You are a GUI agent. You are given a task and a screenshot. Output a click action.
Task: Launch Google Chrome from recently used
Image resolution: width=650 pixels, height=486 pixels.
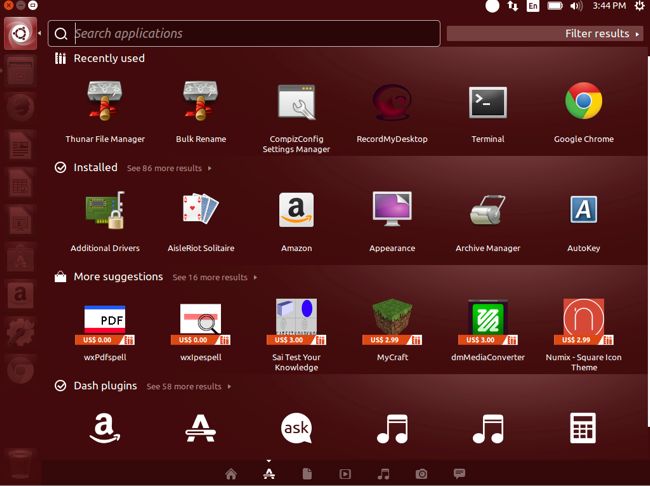tap(584, 112)
